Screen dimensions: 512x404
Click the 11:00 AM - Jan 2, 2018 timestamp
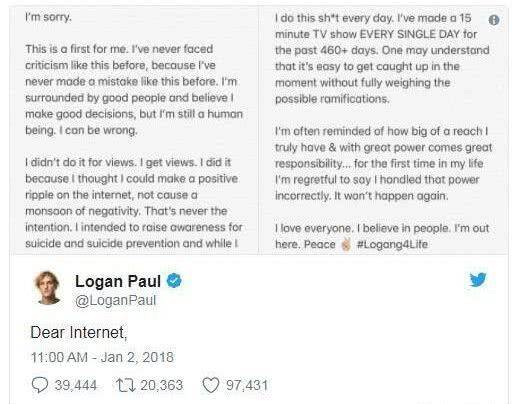point(102,357)
